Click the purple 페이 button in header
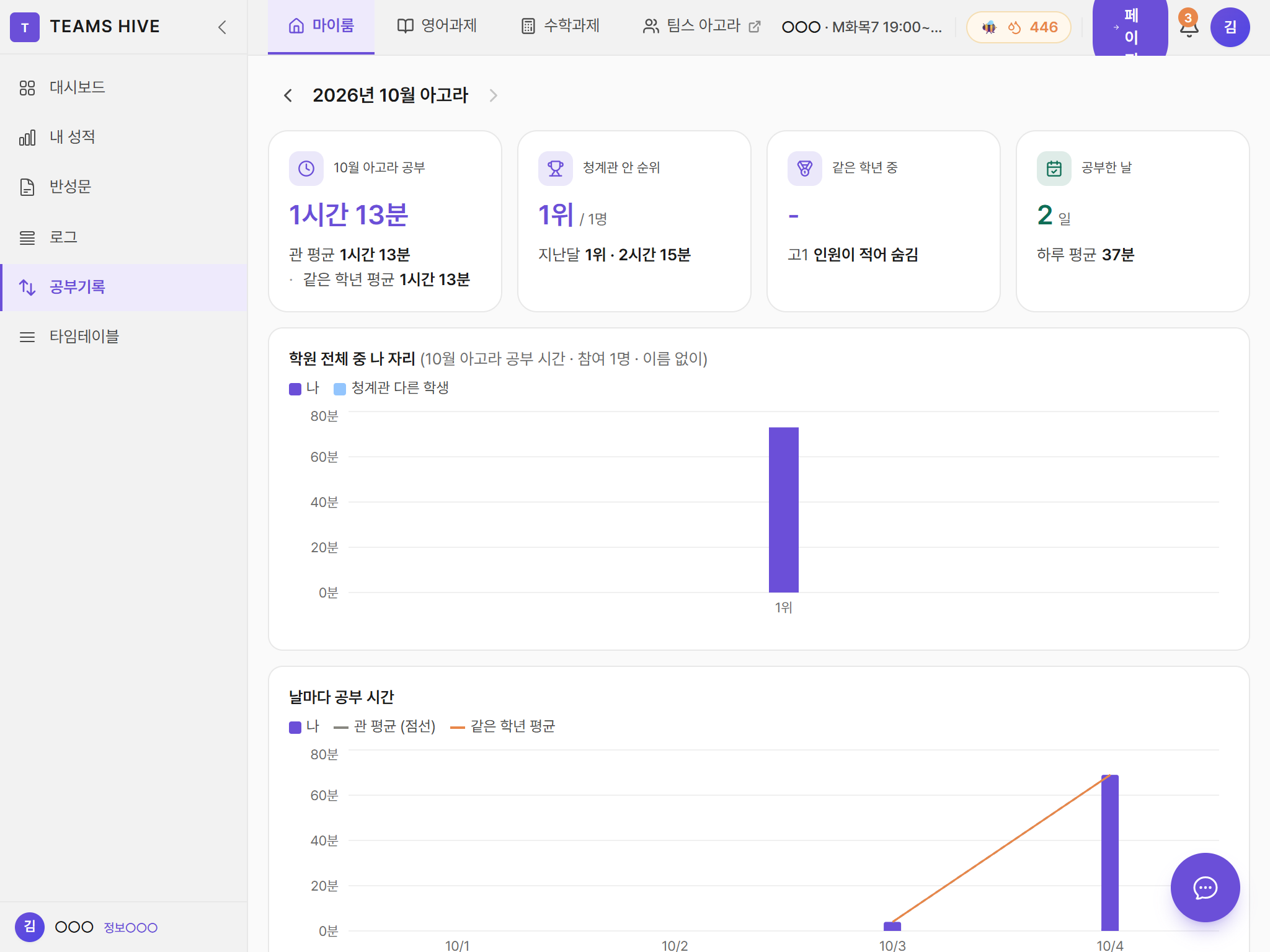 point(1130,27)
